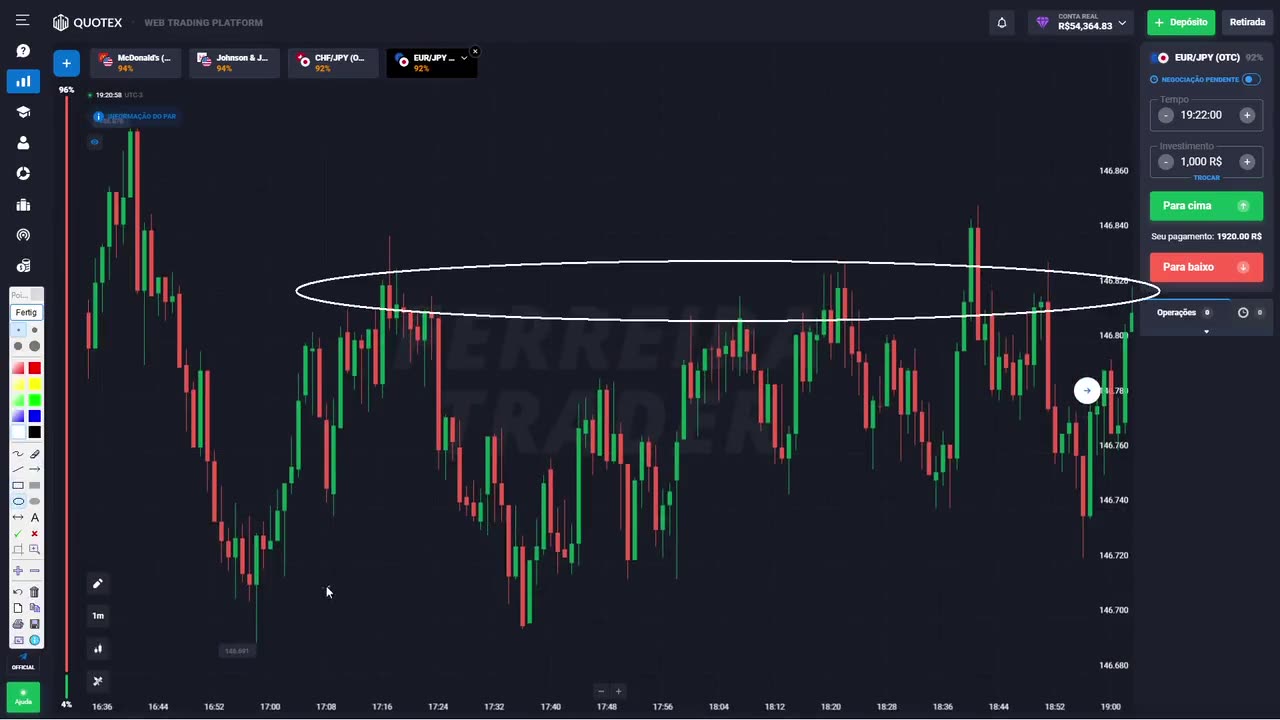This screenshot has height=720, width=1280.
Task: Increase trade time with plus
Action: click(1247, 115)
